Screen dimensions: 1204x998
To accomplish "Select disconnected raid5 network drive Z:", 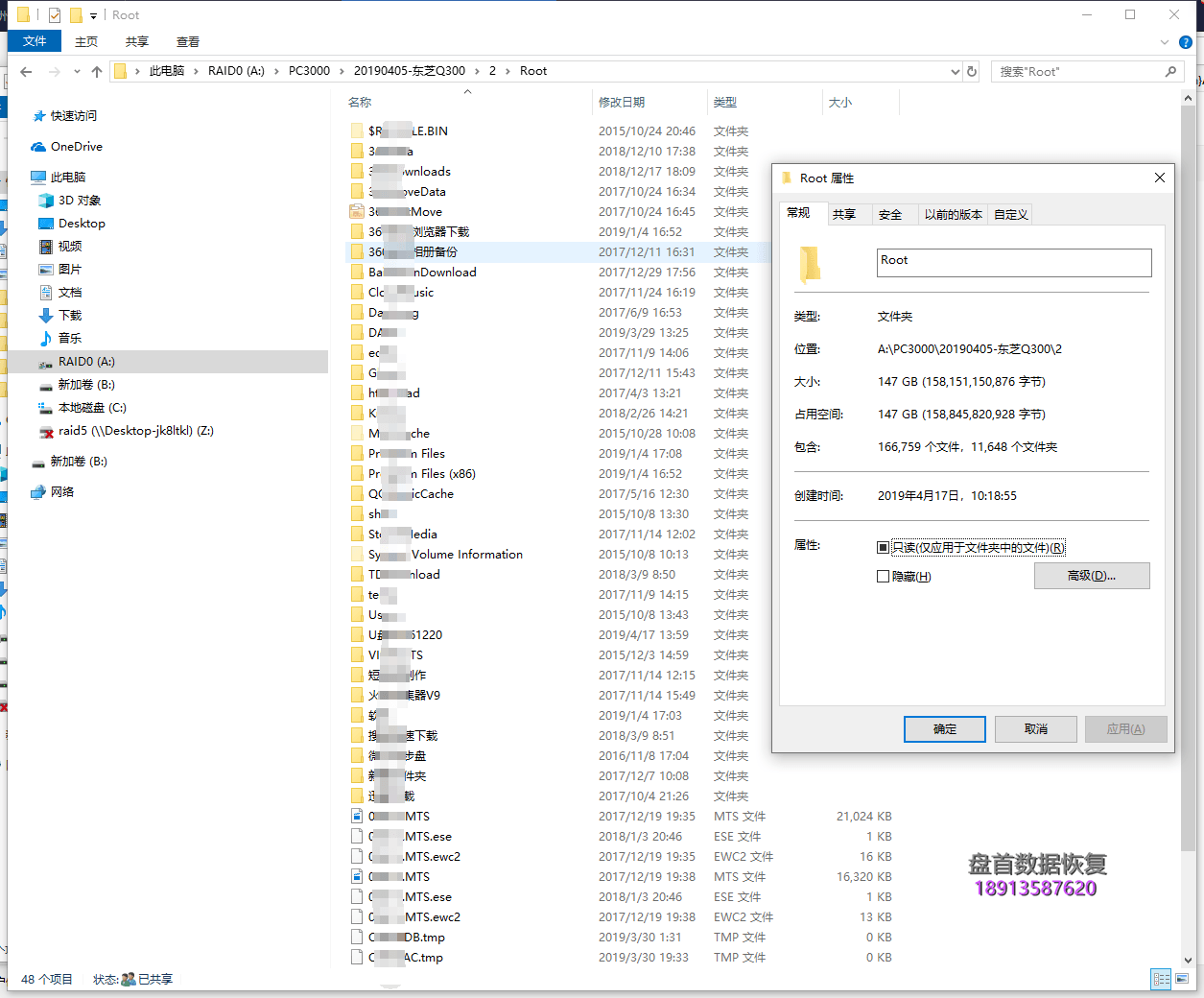I will pos(126,431).
